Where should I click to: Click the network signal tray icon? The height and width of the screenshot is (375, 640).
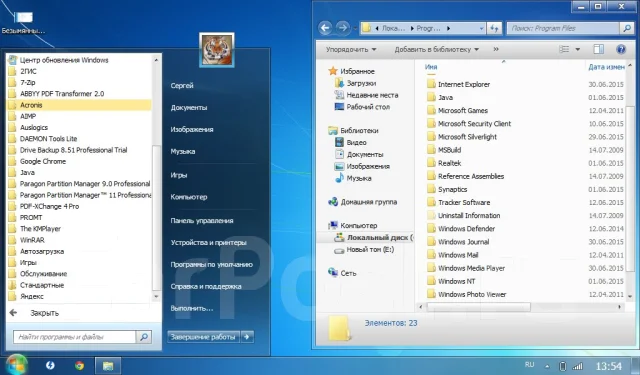coord(577,366)
